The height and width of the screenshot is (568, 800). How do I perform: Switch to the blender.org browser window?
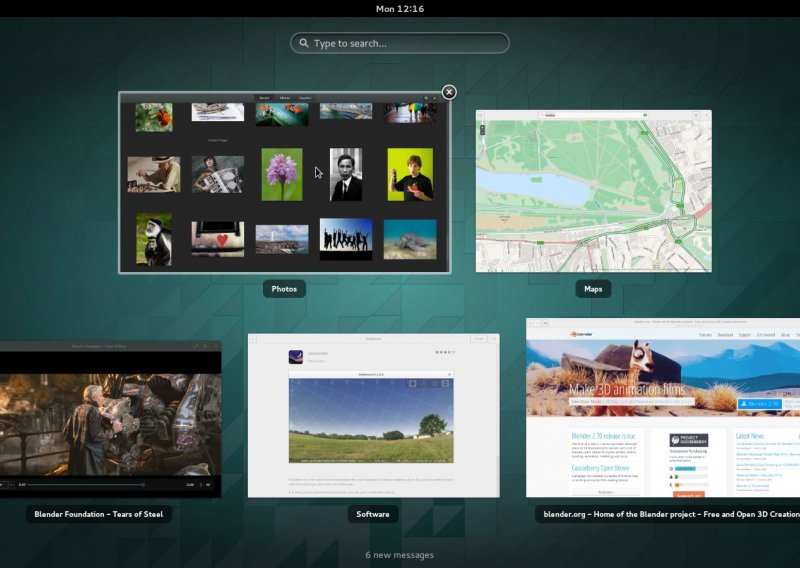[x=663, y=407]
